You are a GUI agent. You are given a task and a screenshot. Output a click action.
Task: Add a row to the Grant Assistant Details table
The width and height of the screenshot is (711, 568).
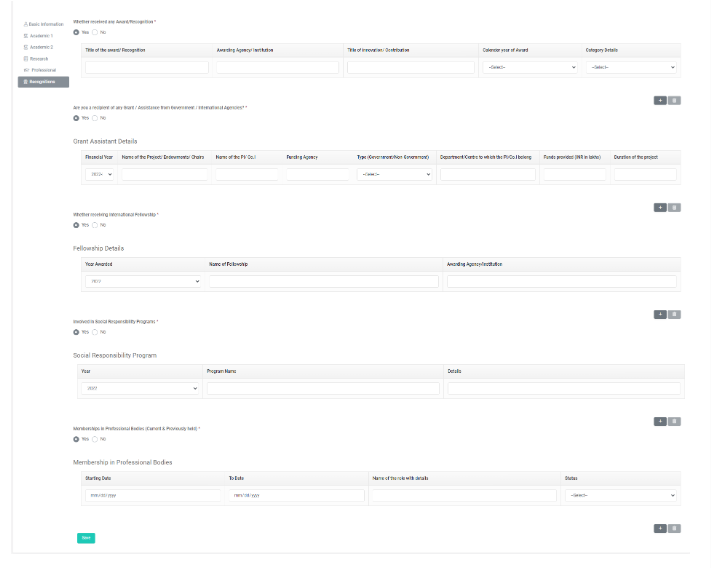[x=660, y=208]
